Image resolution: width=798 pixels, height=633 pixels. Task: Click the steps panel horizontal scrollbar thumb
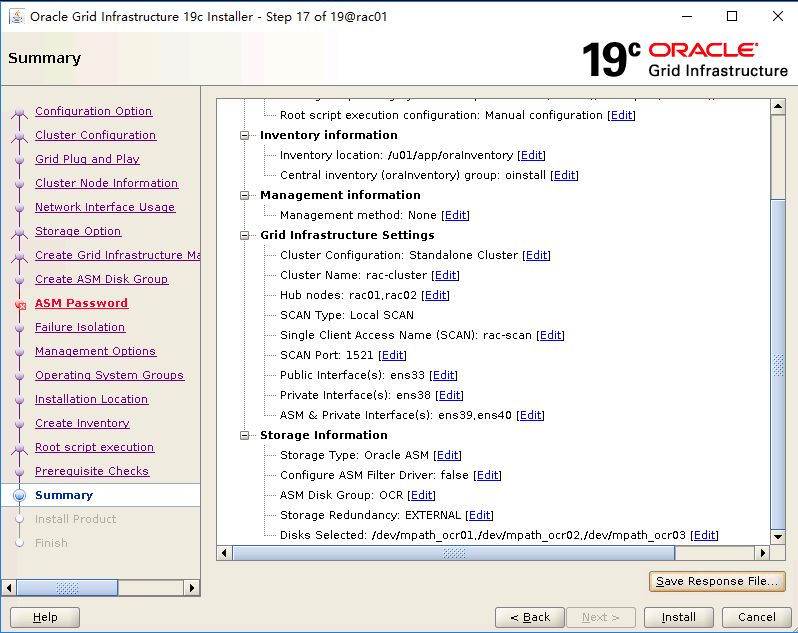pyautogui.click(x=67, y=588)
